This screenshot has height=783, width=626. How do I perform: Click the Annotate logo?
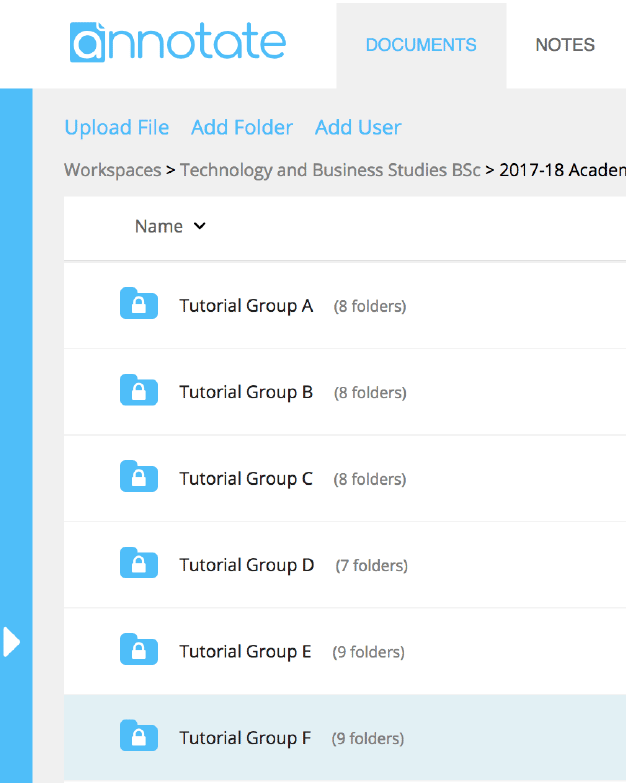pos(178,42)
